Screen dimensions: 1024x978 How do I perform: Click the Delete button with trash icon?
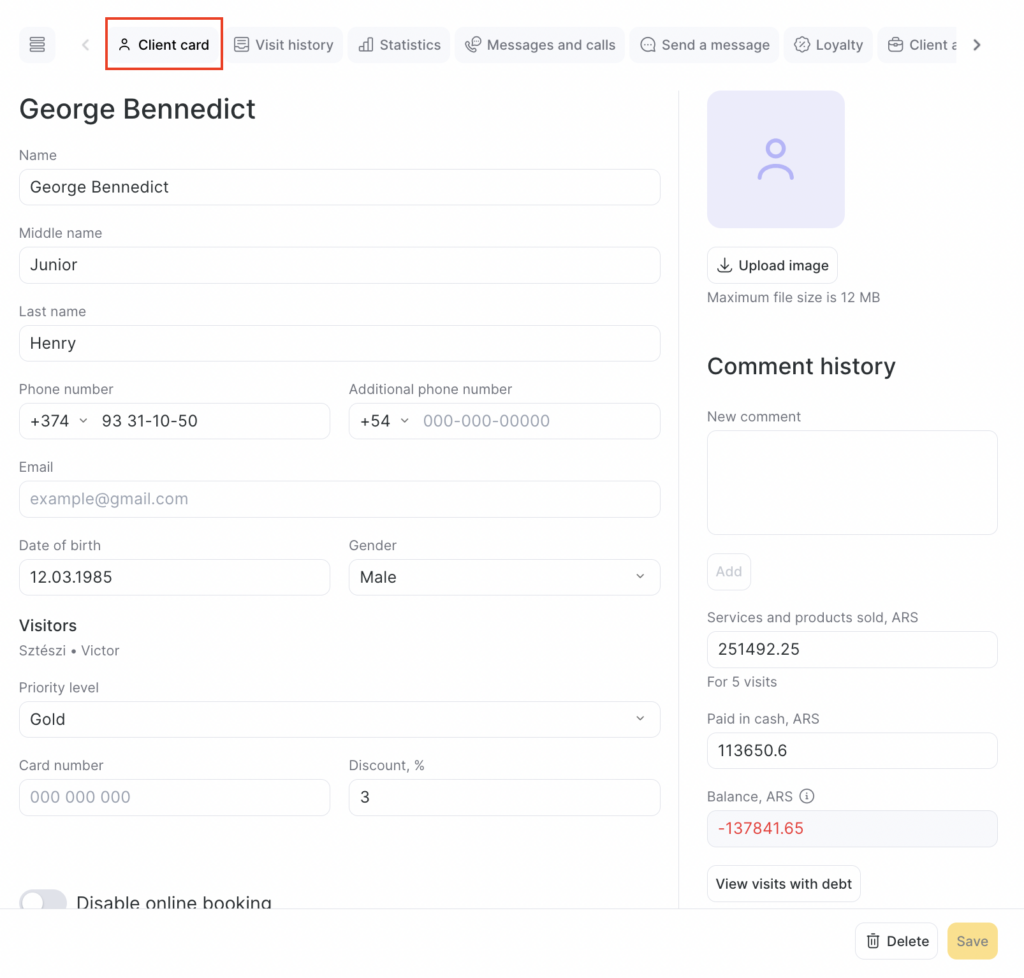point(896,941)
